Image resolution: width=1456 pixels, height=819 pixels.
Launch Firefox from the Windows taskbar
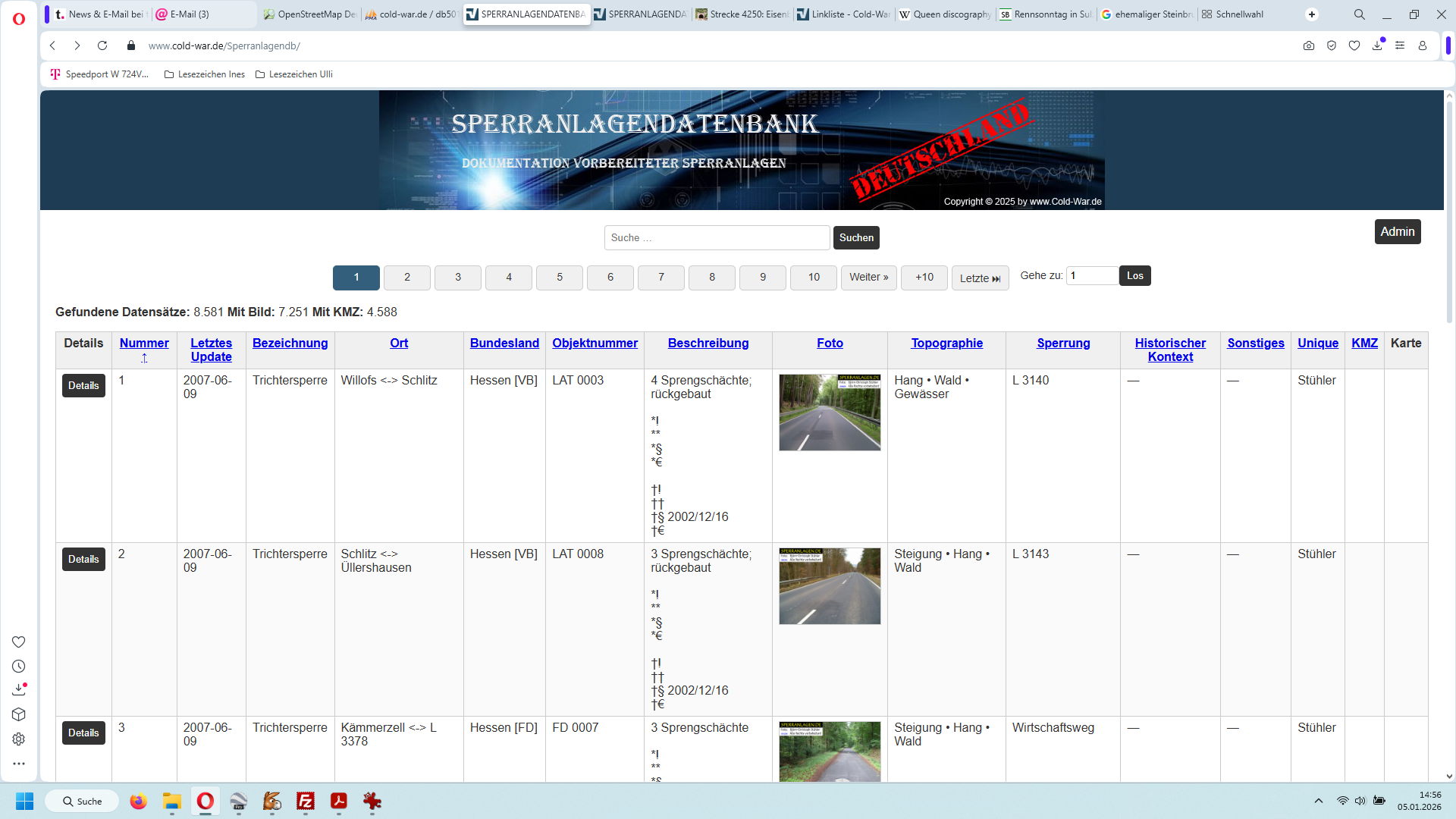138,801
